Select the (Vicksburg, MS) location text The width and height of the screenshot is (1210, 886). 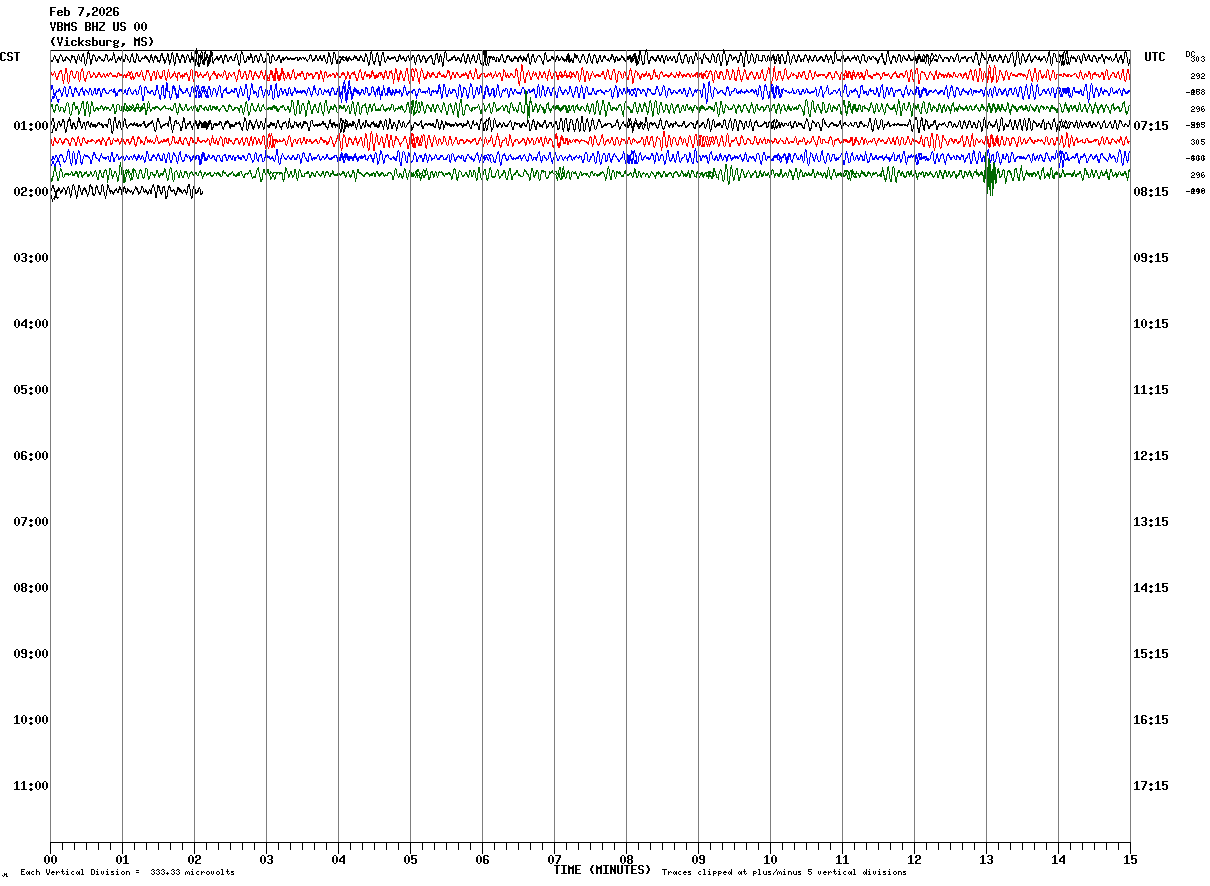tap(102, 42)
